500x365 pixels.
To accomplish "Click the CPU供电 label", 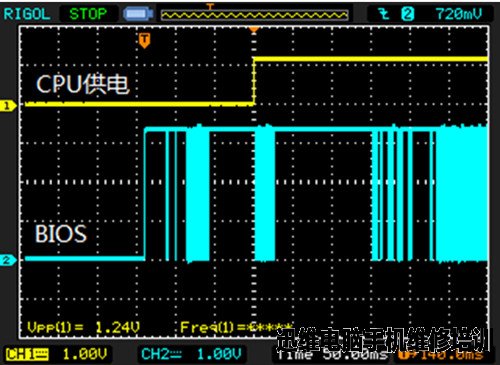I will point(82,84).
